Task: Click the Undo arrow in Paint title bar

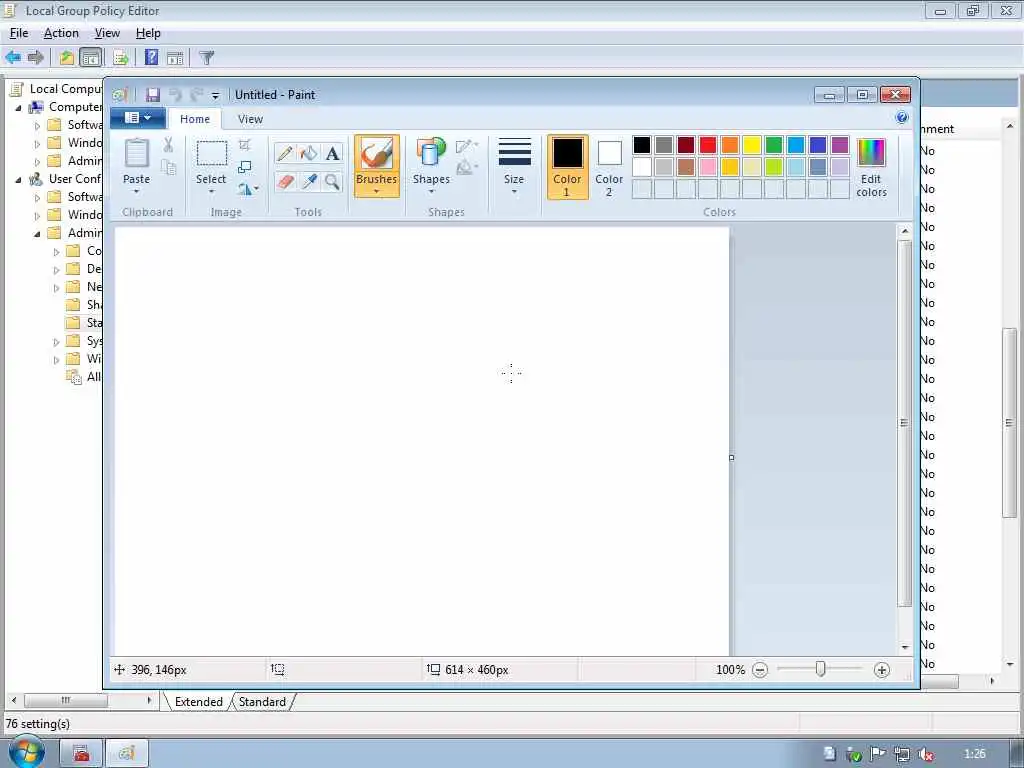Action: (175, 95)
